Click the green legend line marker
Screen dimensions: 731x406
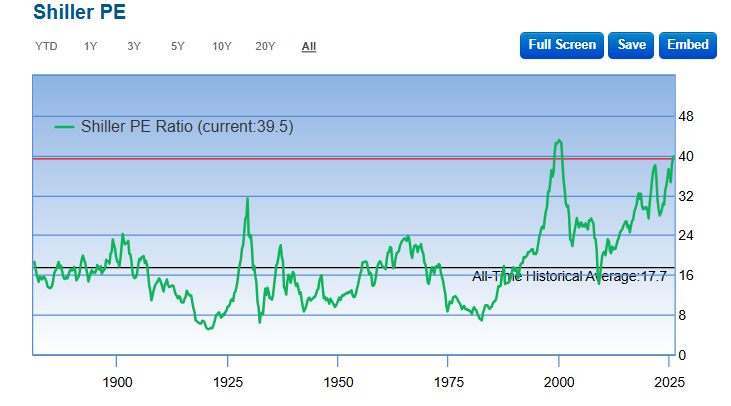coord(64,127)
